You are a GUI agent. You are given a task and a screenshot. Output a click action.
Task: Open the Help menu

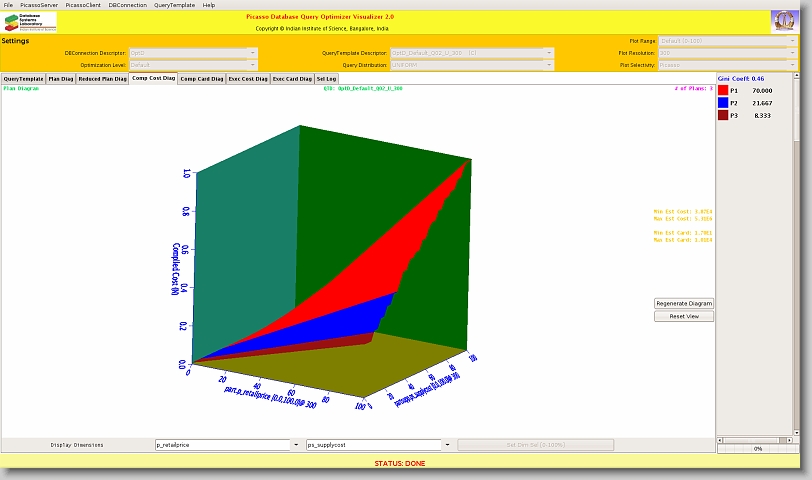click(x=209, y=5)
